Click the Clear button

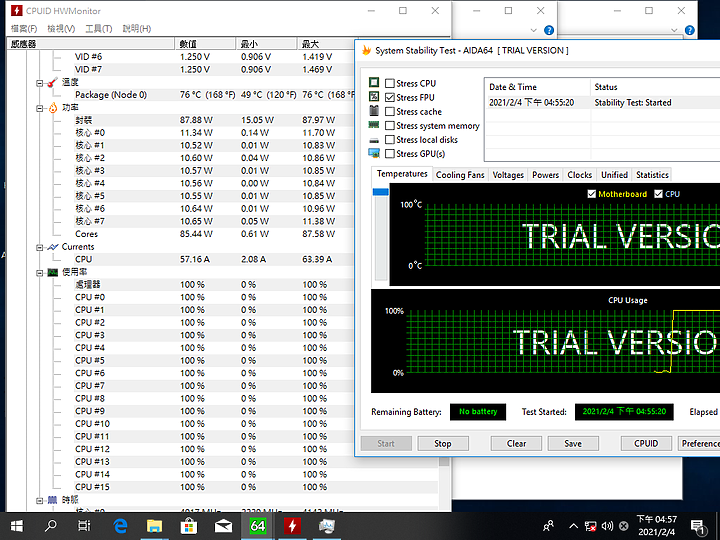coord(516,444)
